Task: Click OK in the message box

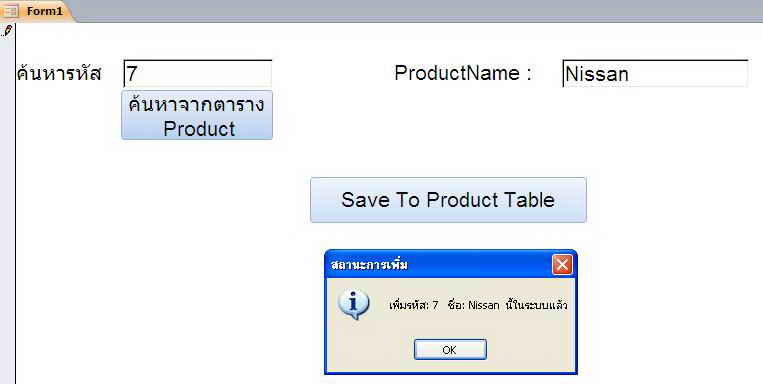Action: pyautogui.click(x=450, y=349)
